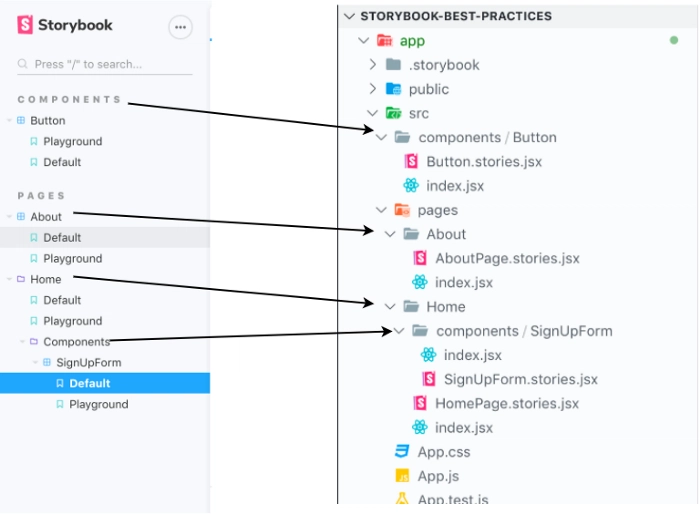Open AboutPage.stories.jsx file
The height and width of the screenshot is (514, 700).
[507, 258]
